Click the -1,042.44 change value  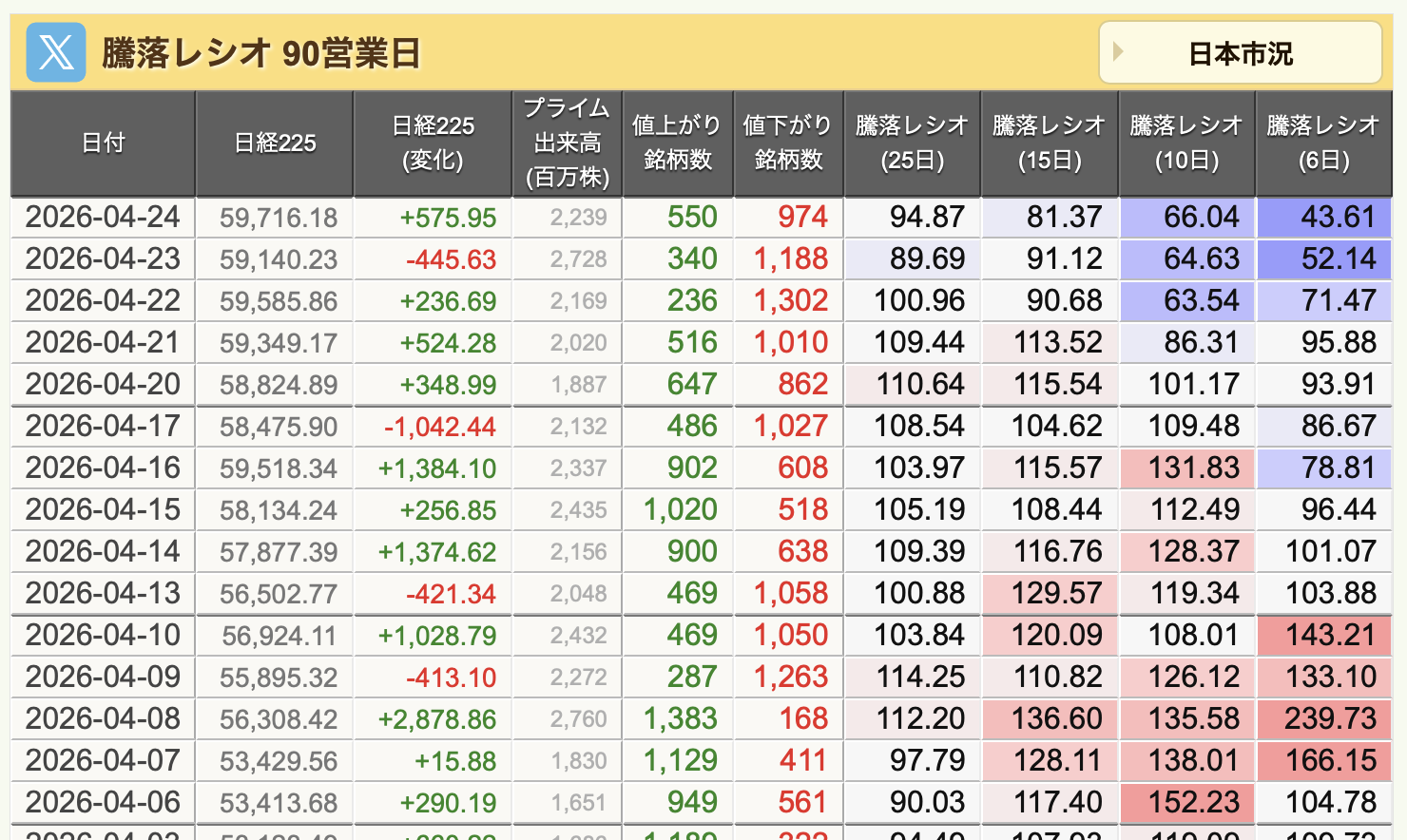(x=439, y=427)
